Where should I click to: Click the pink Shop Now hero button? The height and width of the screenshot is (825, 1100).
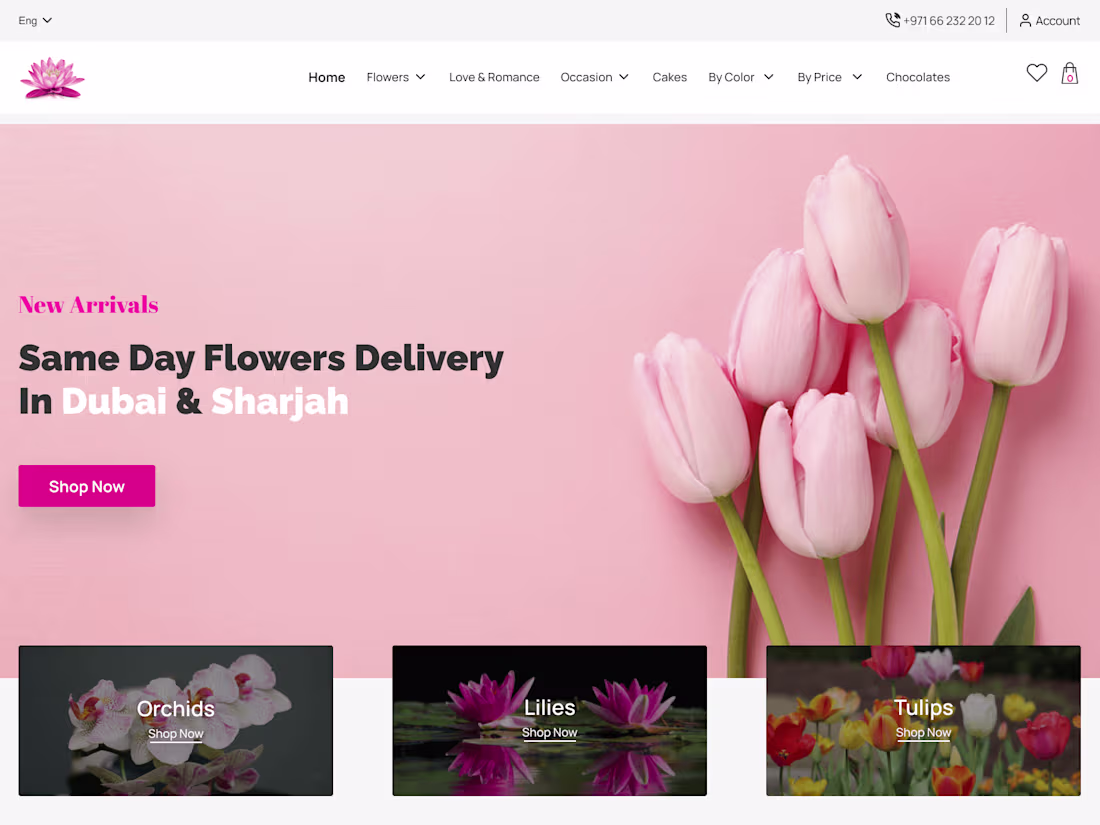pyautogui.click(x=86, y=486)
